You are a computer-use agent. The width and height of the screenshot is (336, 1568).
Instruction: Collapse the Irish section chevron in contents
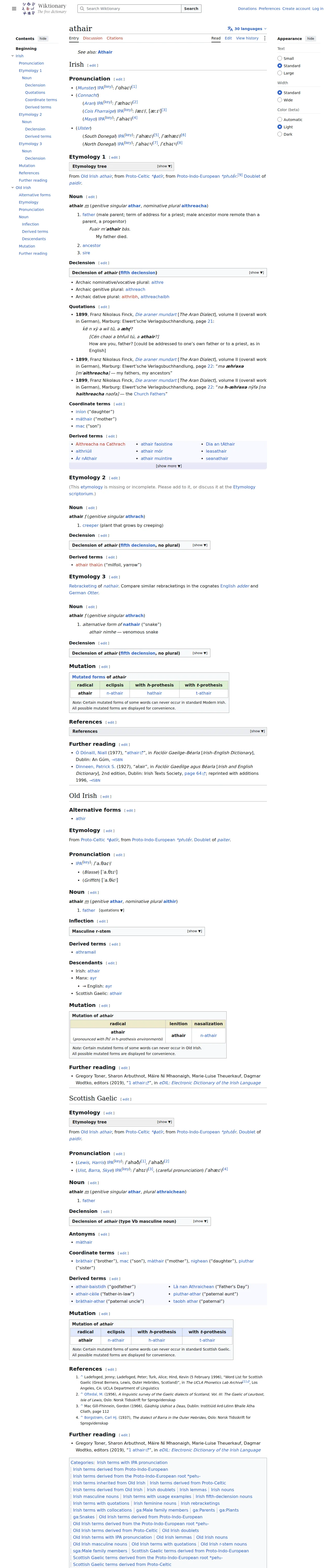(x=12, y=56)
